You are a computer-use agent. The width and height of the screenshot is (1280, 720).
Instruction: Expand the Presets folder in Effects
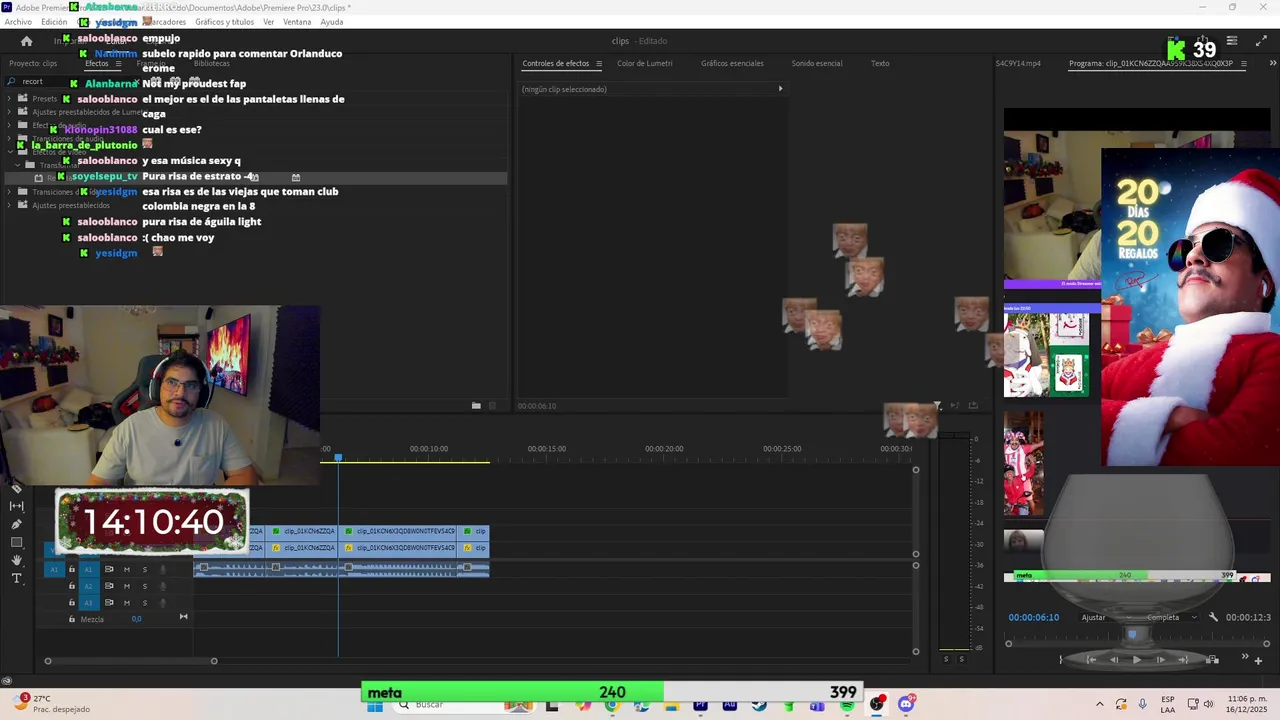(x=10, y=99)
